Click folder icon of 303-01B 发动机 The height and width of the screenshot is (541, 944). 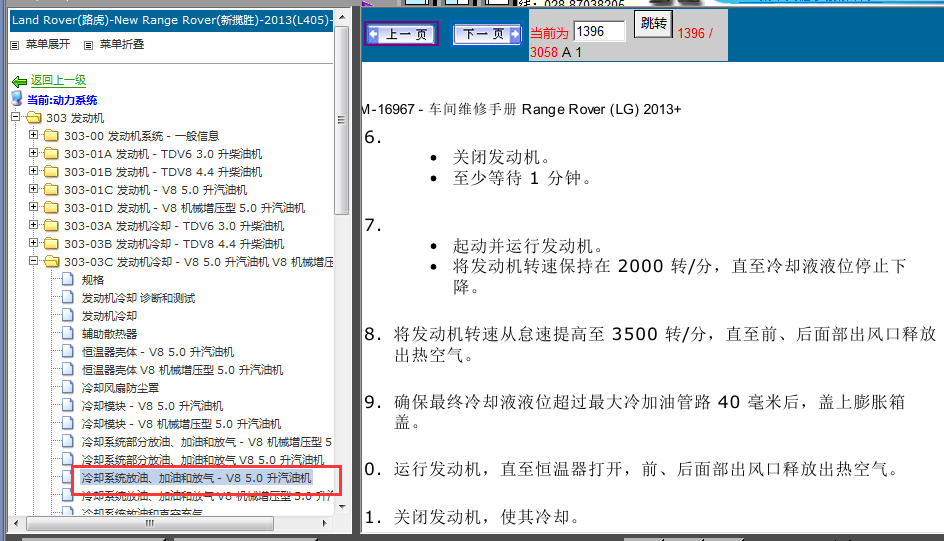[51, 172]
